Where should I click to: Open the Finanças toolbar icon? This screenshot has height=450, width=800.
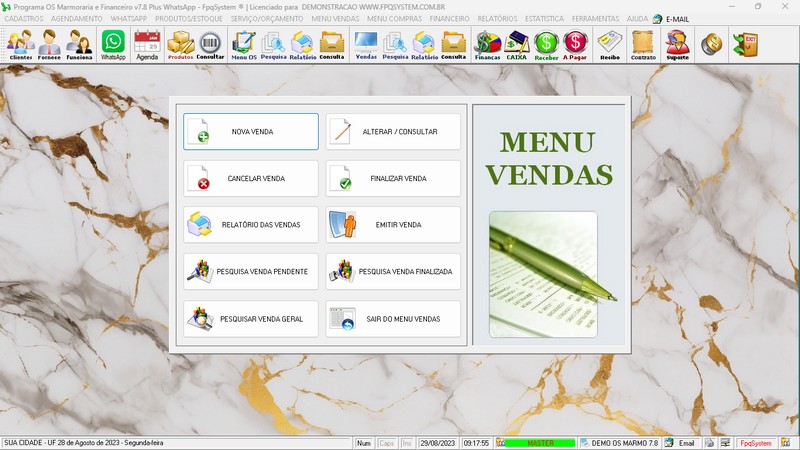coord(488,45)
